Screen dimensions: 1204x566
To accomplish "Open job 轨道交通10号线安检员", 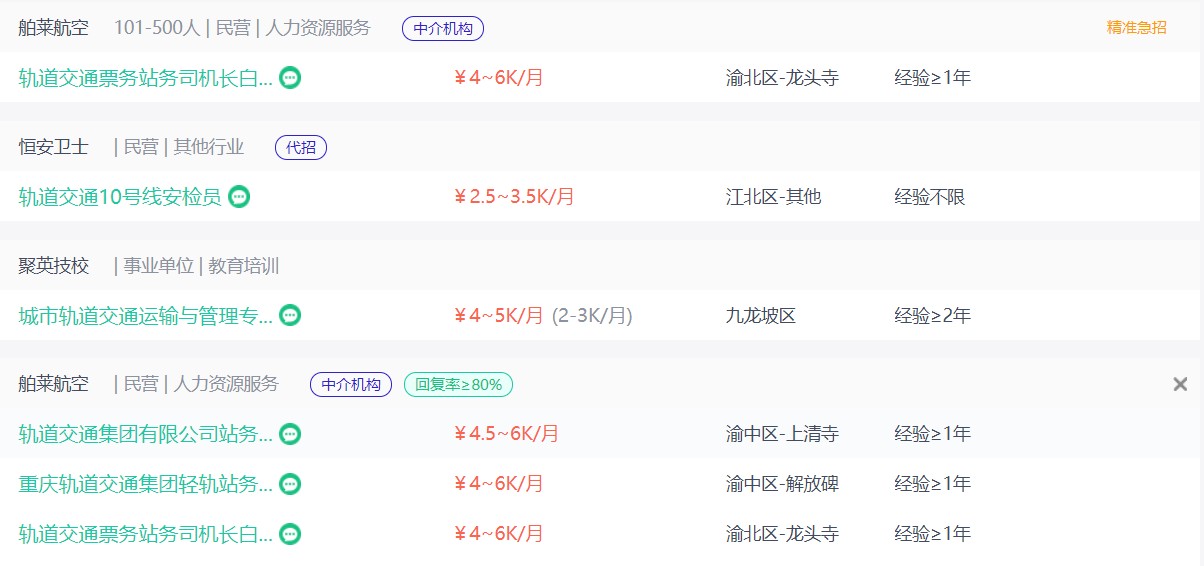I will 120,197.
